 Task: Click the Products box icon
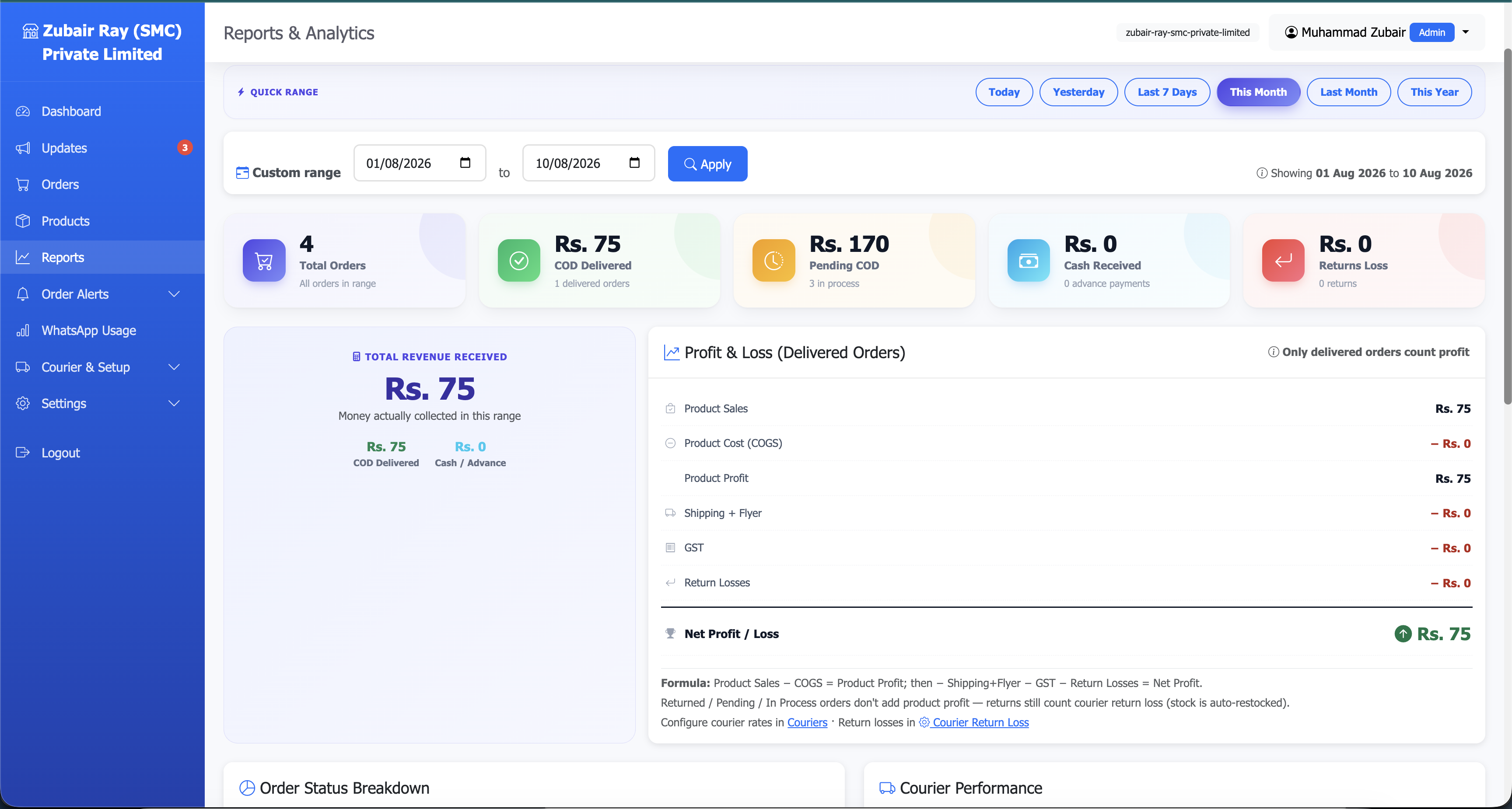(23, 221)
